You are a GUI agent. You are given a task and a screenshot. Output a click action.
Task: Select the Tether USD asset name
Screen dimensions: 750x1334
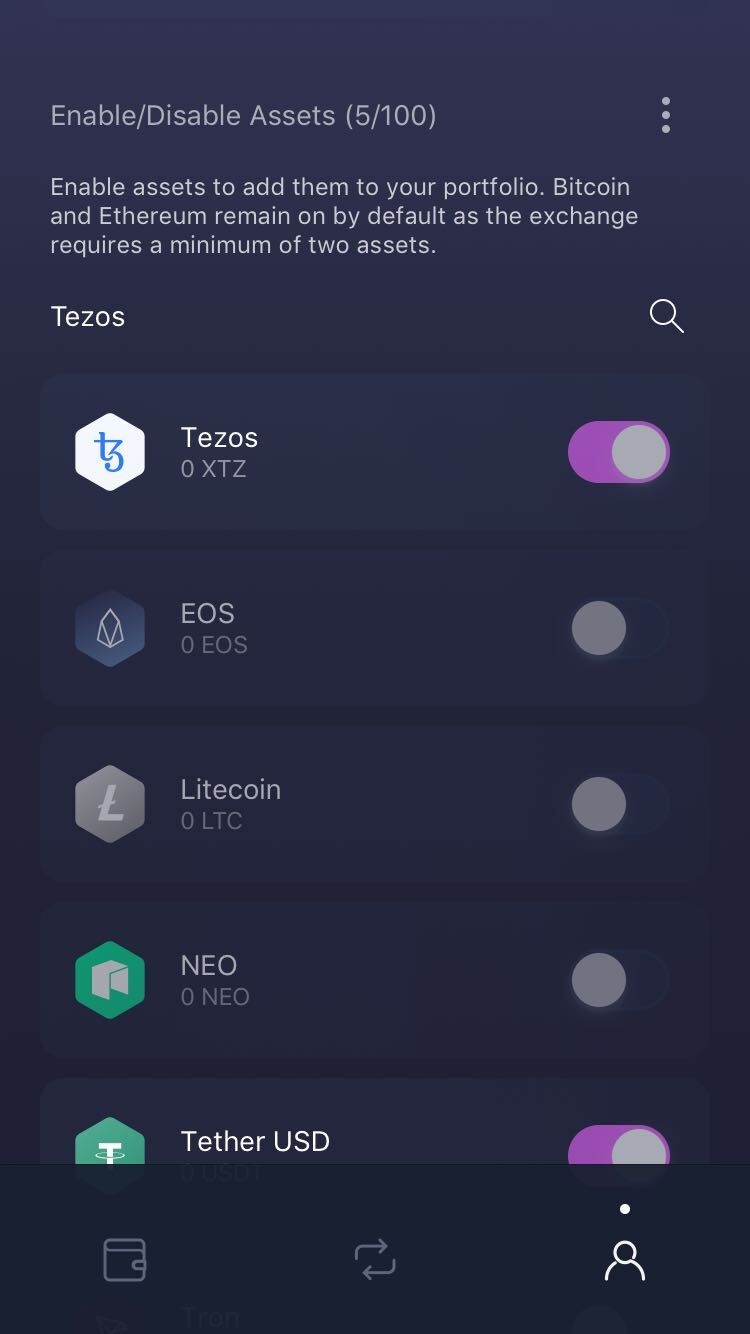tap(255, 1141)
